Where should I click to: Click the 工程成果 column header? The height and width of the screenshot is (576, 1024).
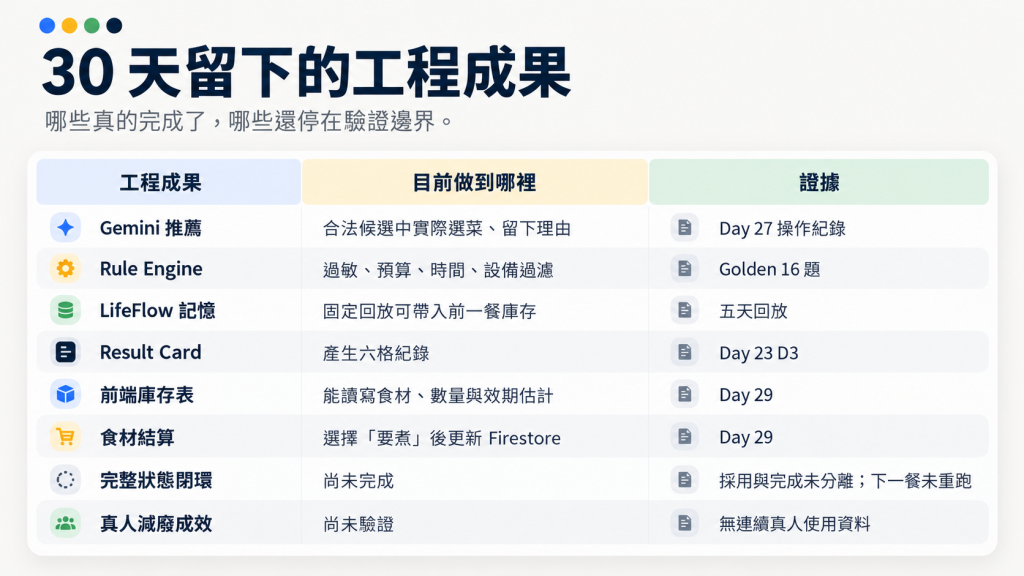(168, 182)
